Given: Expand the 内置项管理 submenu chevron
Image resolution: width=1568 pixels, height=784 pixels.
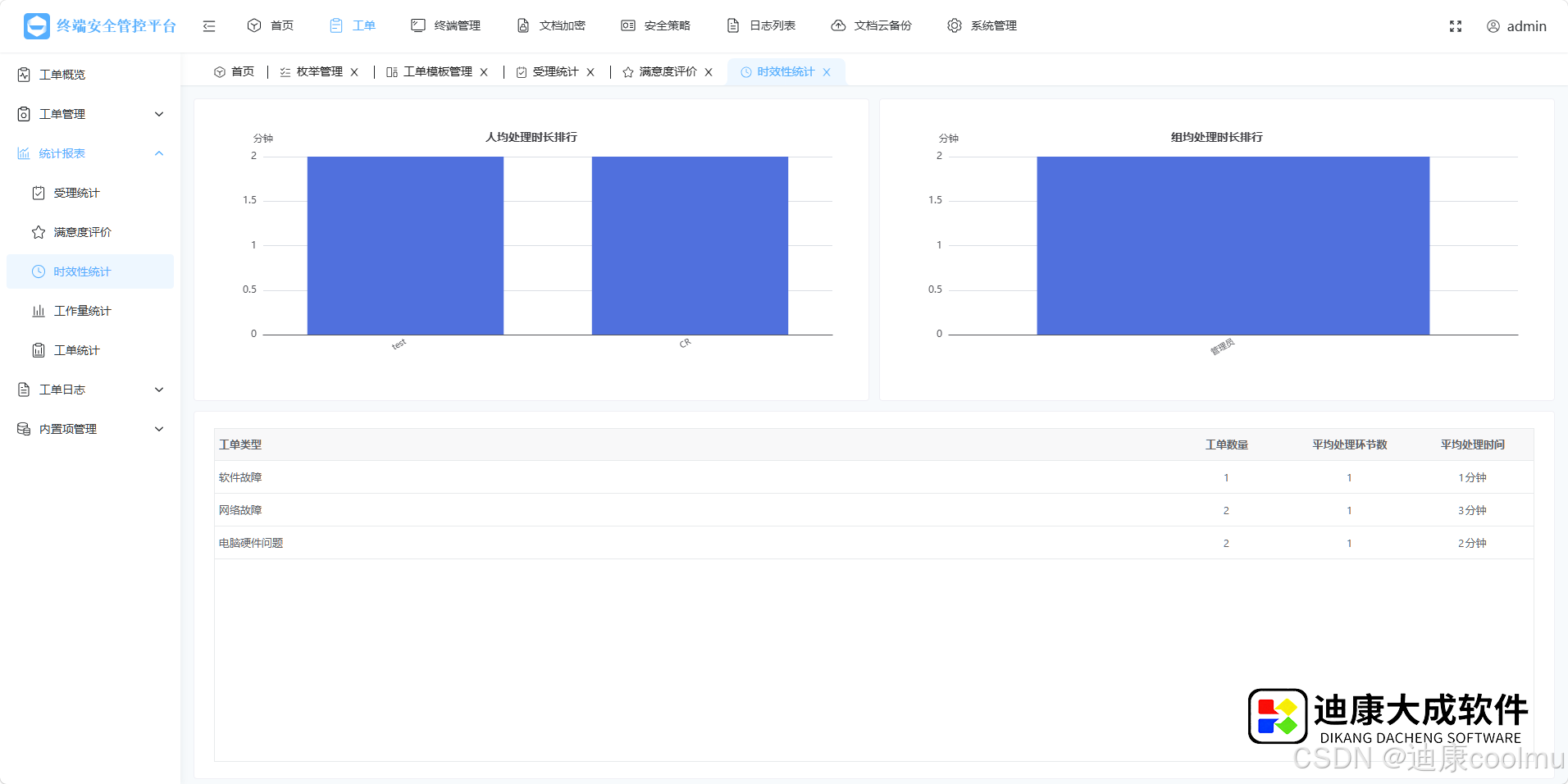Looking at the screenshot, I should point(159,429).
